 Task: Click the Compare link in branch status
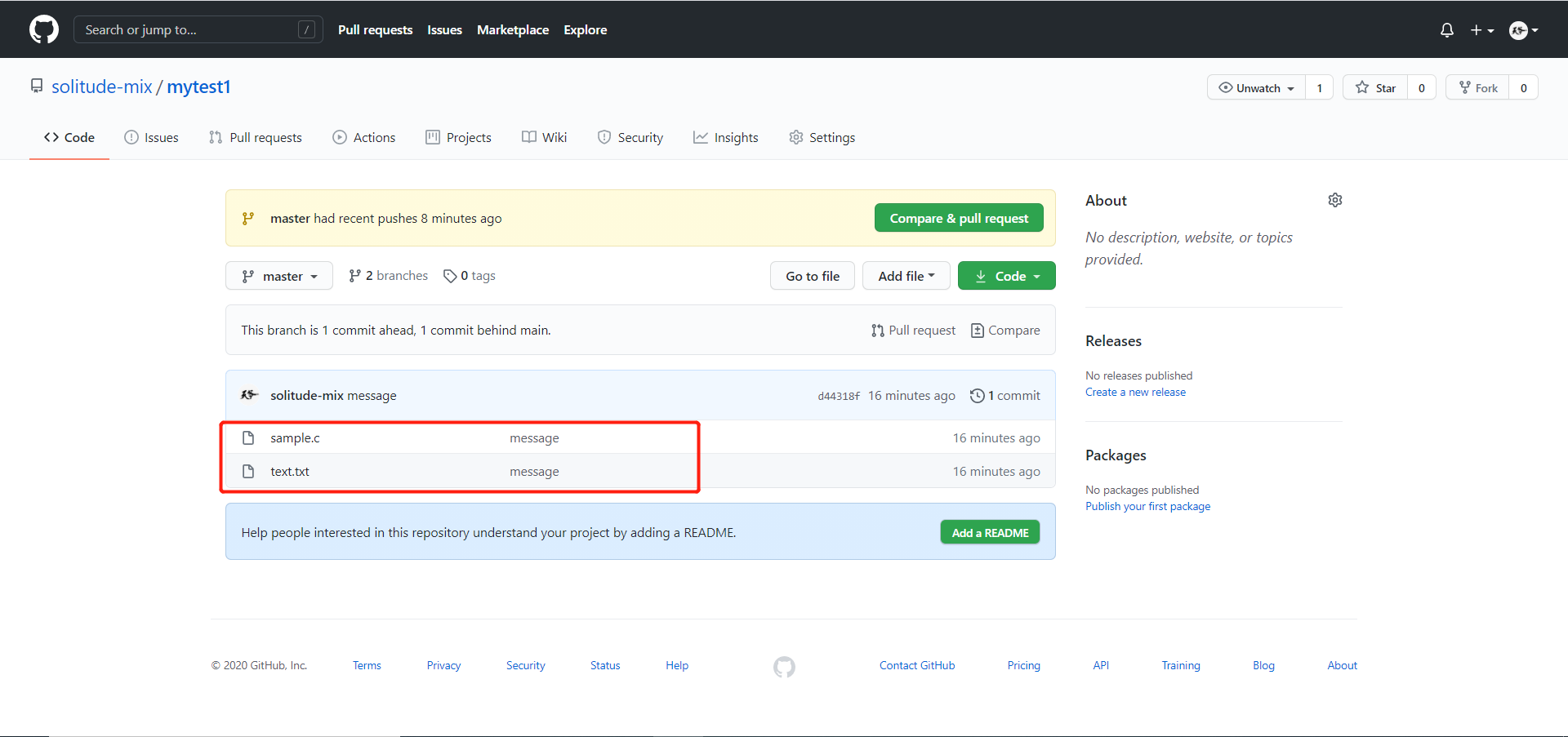tap(1005, 330)
